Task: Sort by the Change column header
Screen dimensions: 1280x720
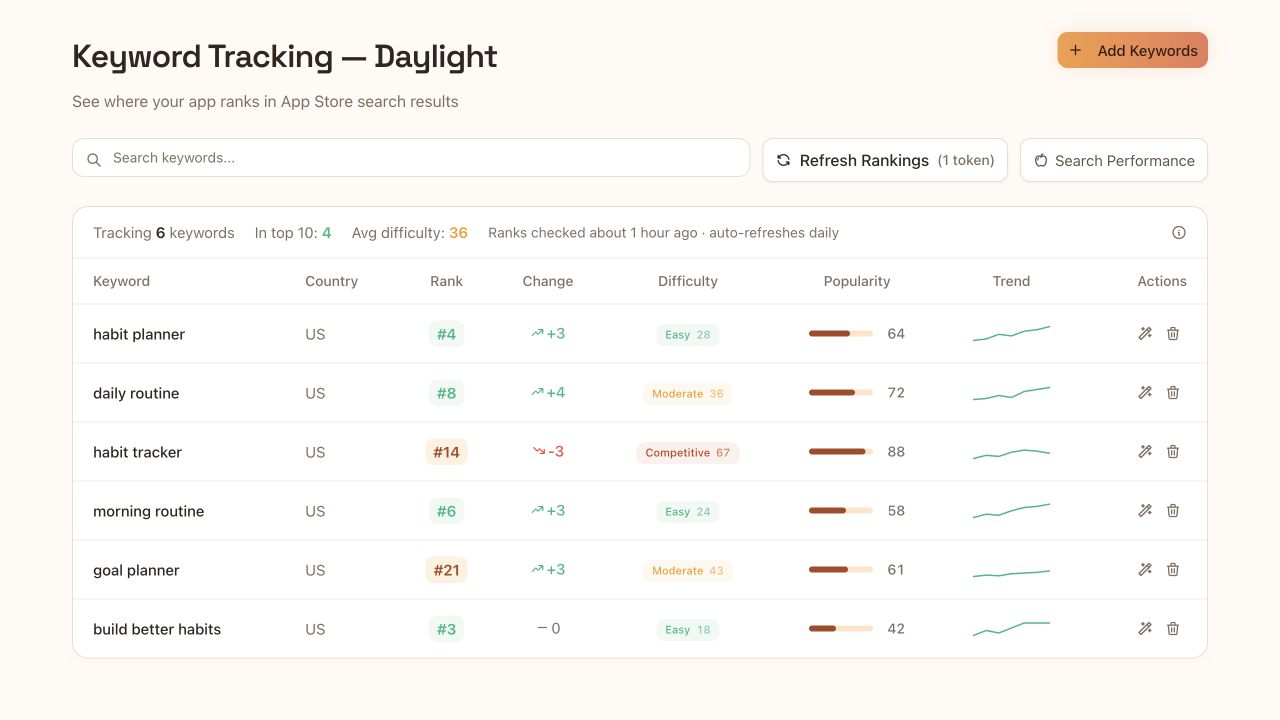Action: tap(548, 281)
